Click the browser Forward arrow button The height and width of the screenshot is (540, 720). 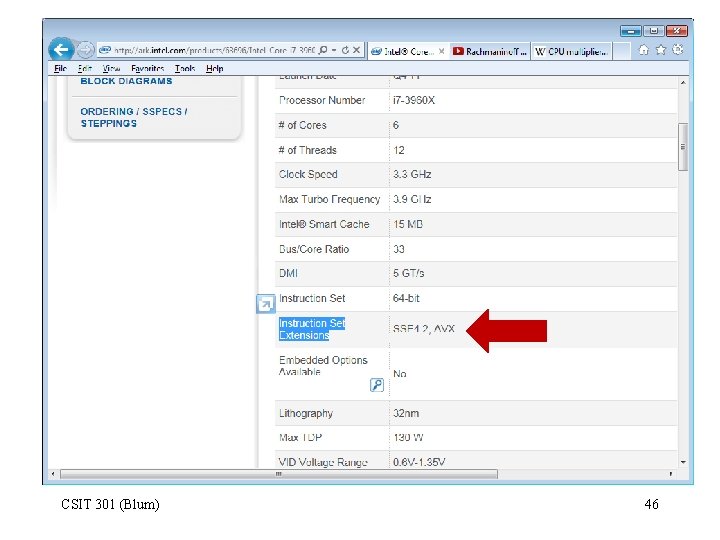click(85, 50)
